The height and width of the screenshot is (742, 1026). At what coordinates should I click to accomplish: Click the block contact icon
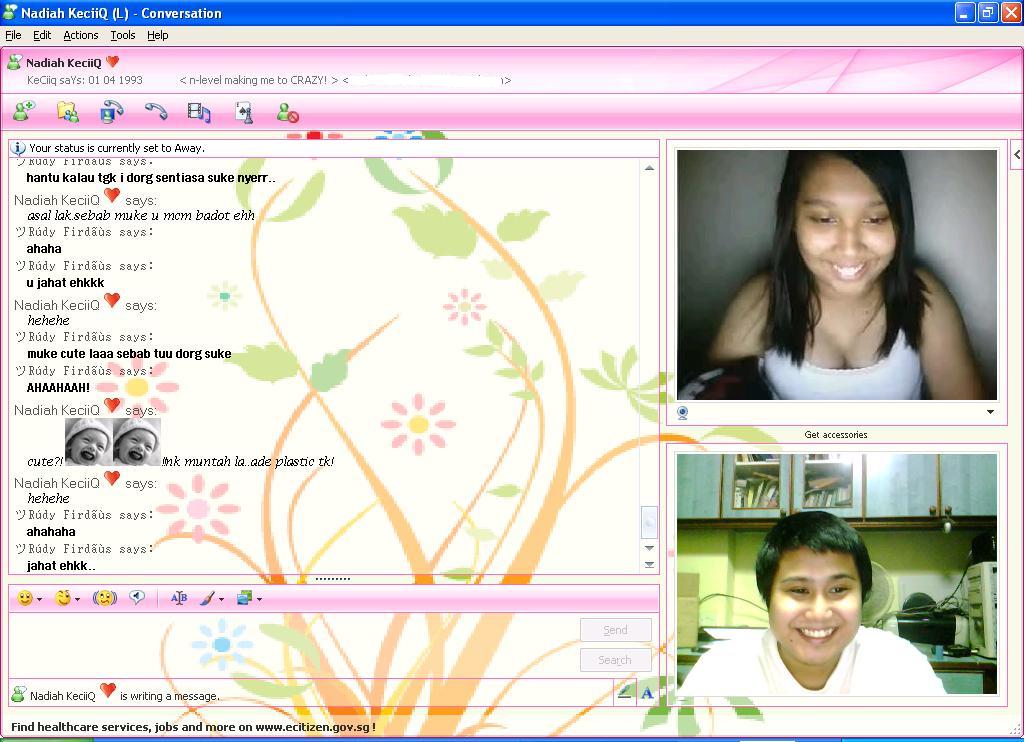[287, 113]
